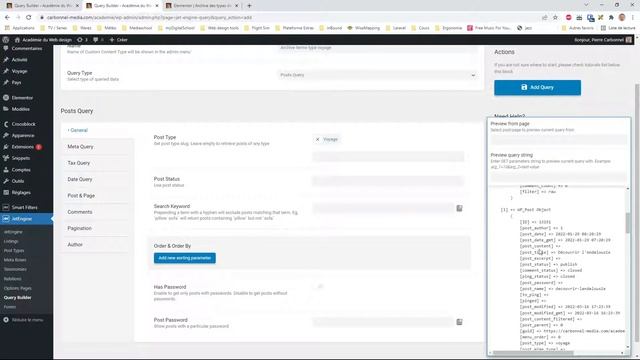Open the Chrome profile avatar
Image resolution: width=640 pixels, height=360 pixels.
pyautogui.click(x=622, y=18)
